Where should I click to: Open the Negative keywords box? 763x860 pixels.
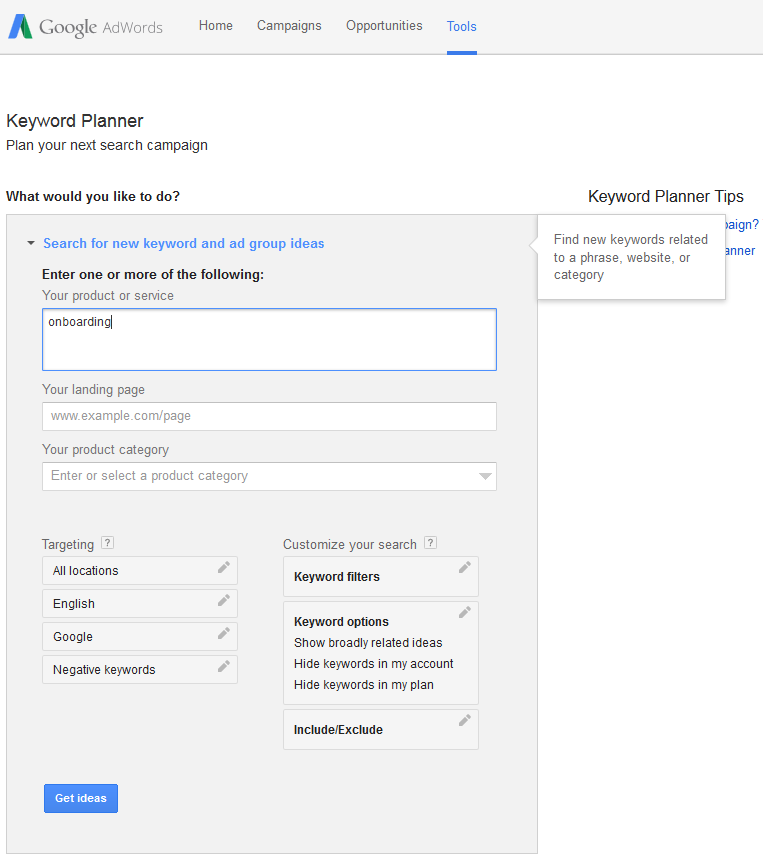(140, 669)
